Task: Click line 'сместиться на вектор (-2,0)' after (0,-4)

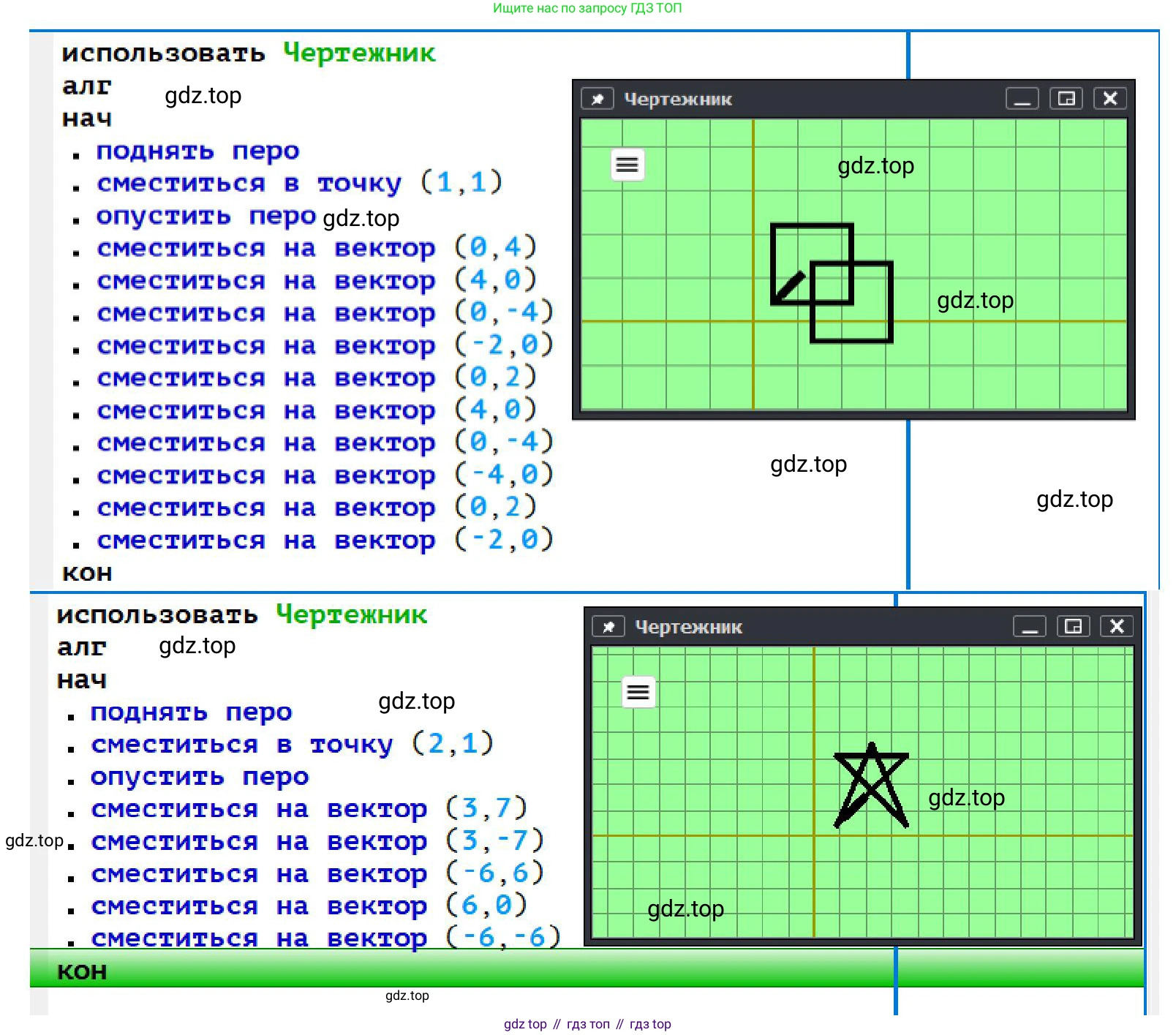Action: click(325, 345)
